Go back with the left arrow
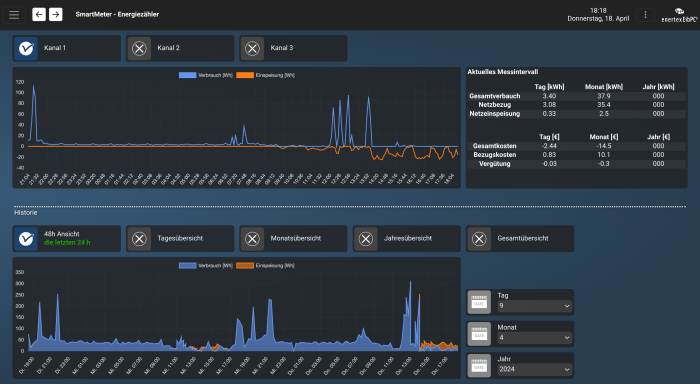Screen dimensions: 700x384 [x=39, y=15]
